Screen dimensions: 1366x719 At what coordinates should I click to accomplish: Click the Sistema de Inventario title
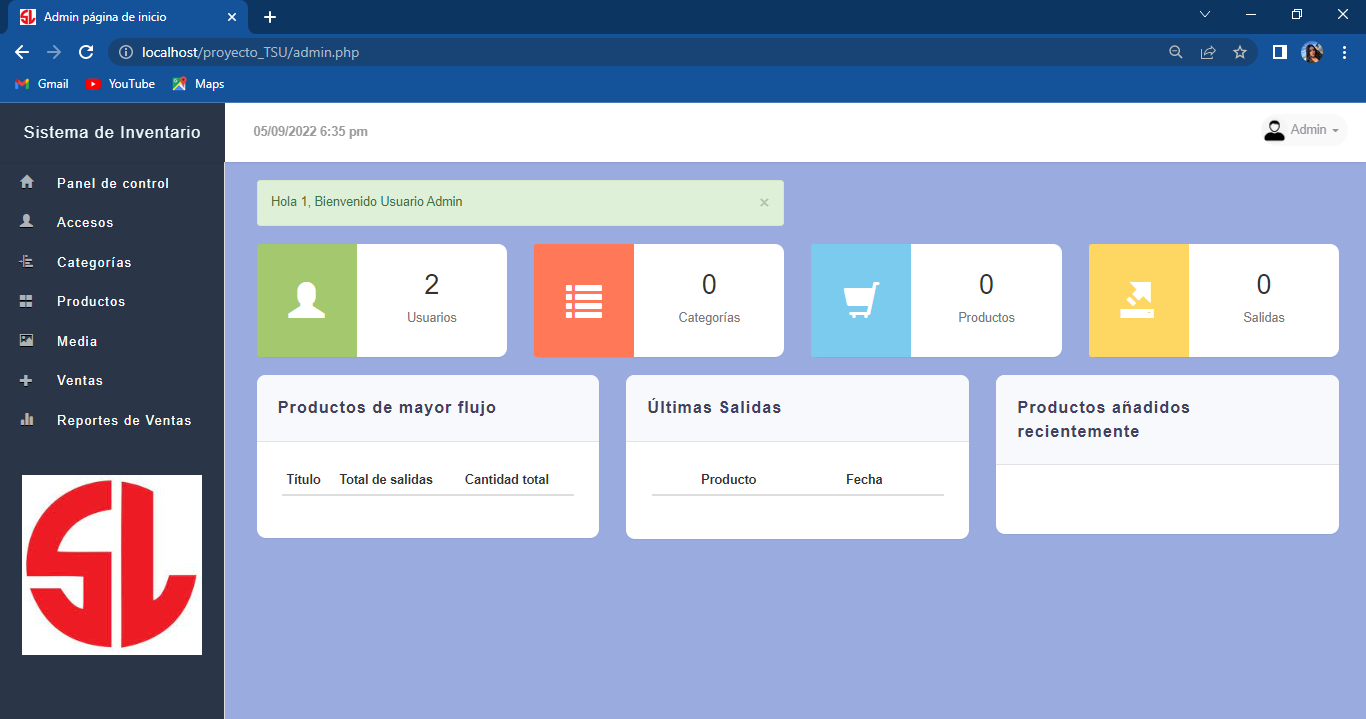[112, 132]
